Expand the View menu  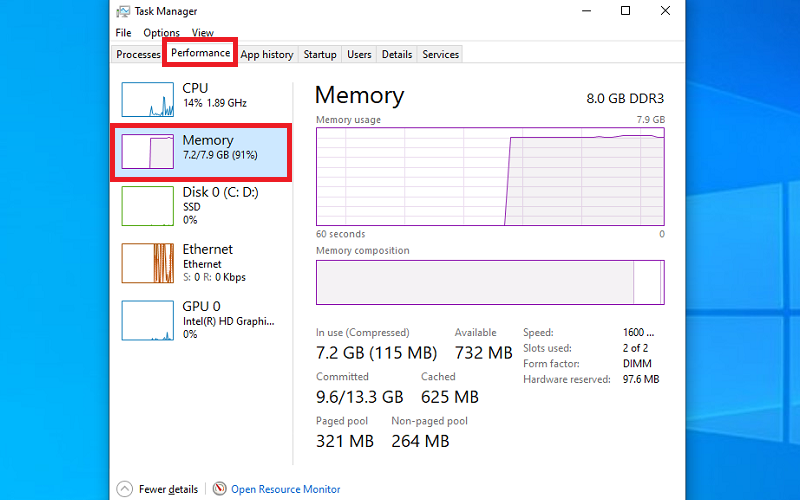coord(203,33)
